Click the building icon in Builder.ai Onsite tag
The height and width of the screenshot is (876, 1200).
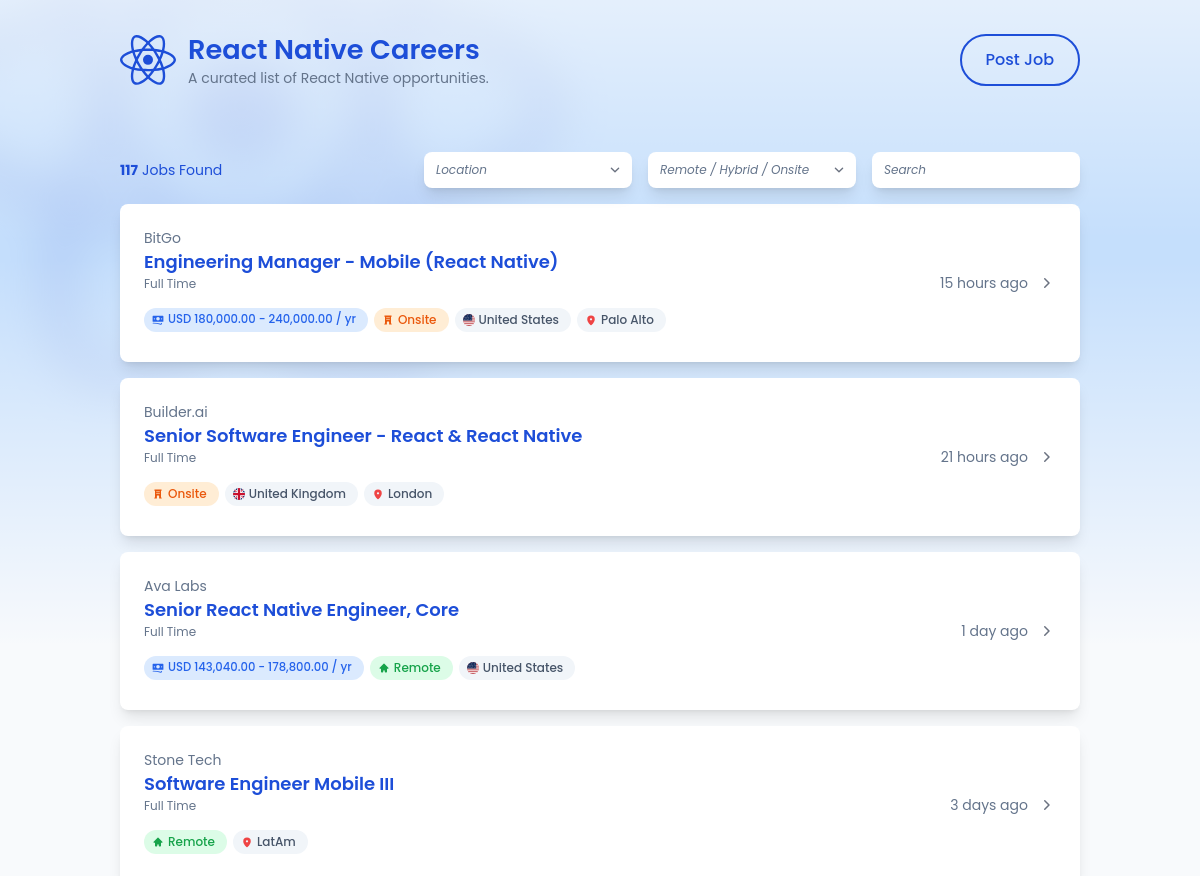coord(158,494)
